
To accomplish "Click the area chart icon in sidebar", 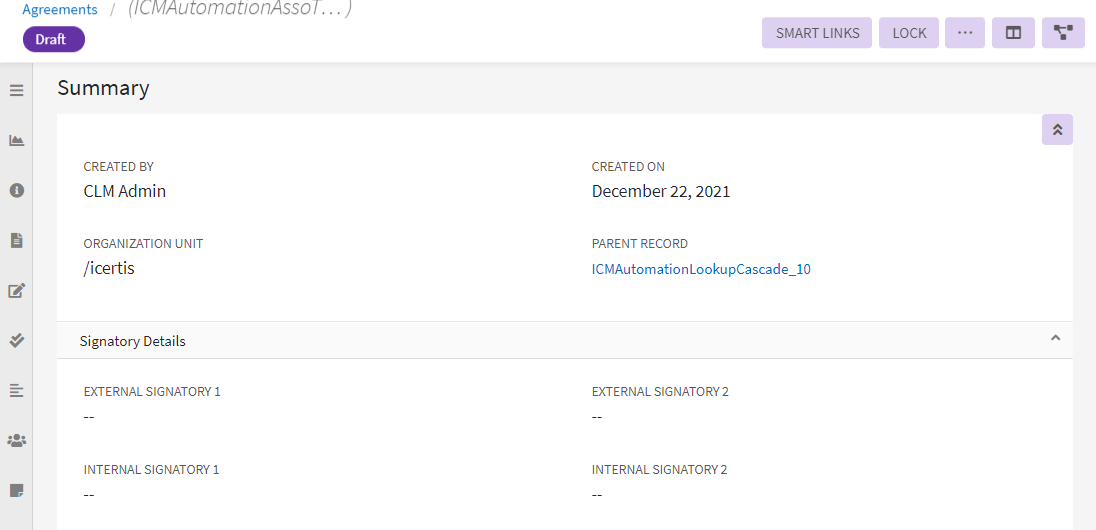I will (16, 140).
